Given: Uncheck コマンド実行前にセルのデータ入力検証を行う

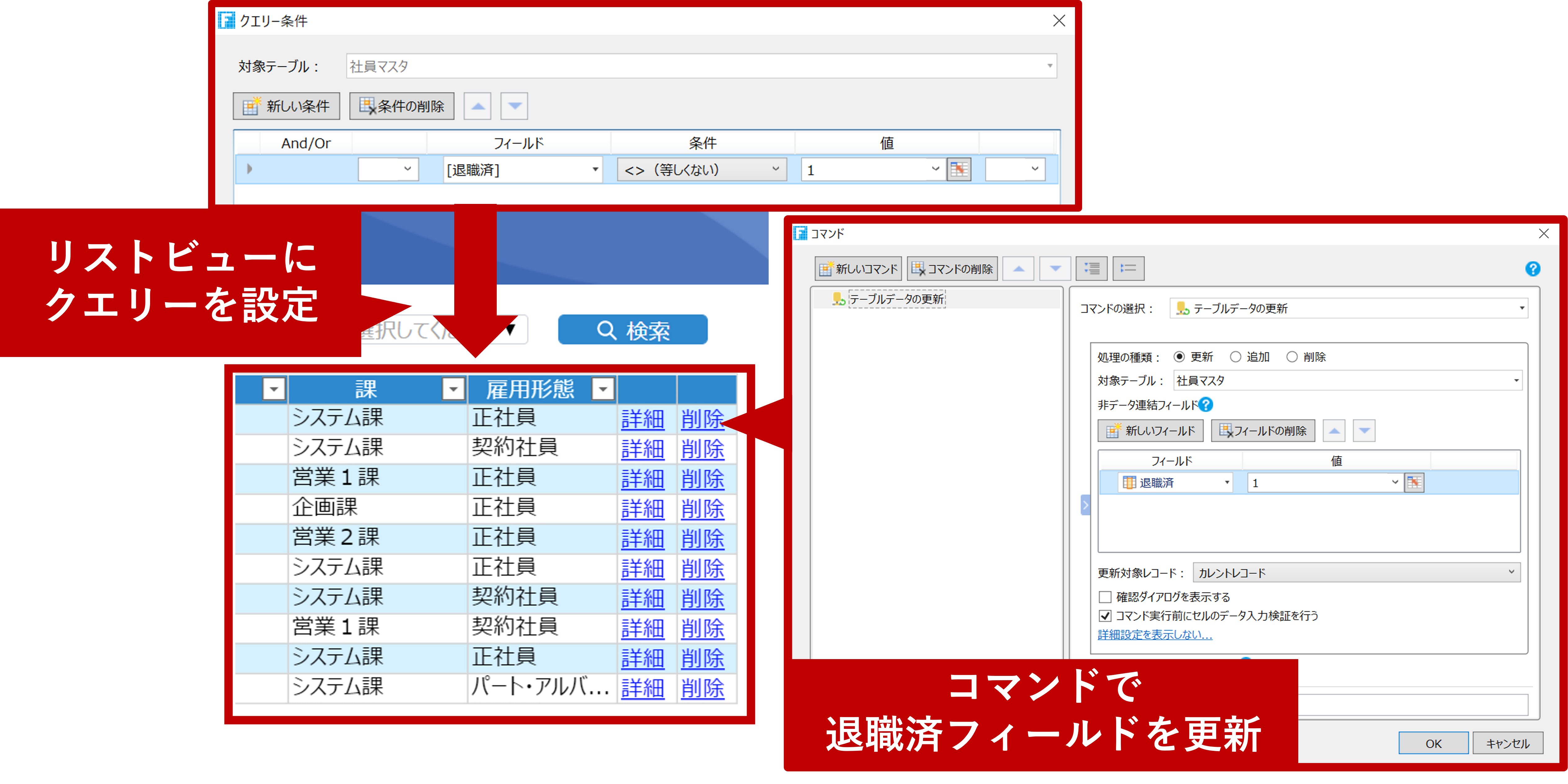Looking at the screenshot, I should [1105, 615].
